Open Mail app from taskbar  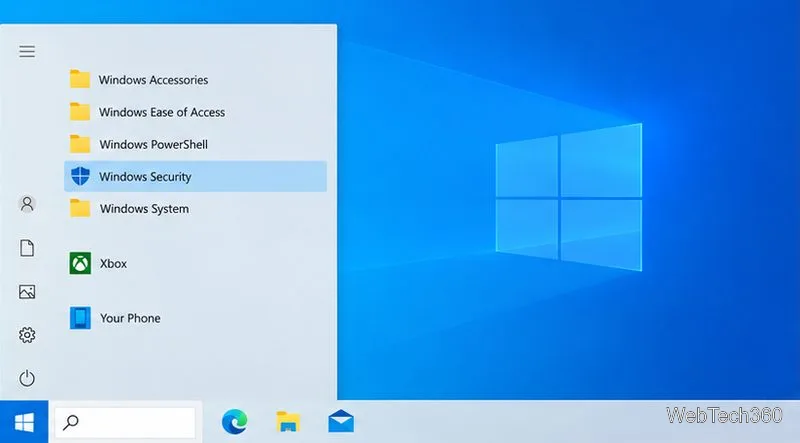click(x=341, y=422)
